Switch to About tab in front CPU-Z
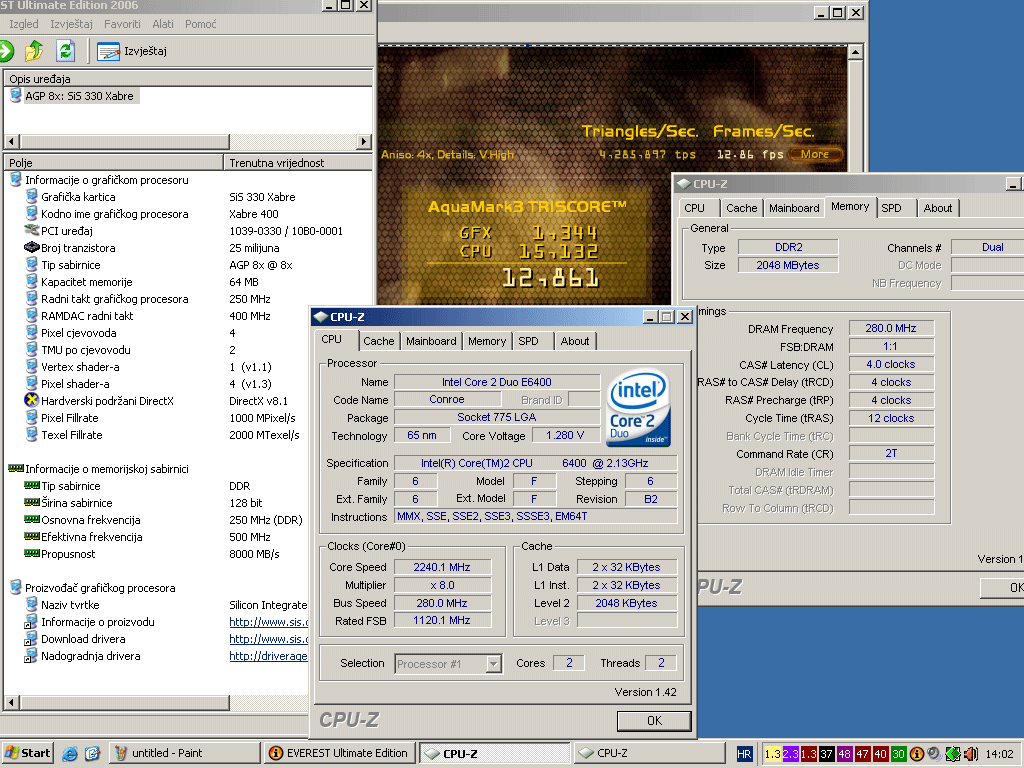Viewport: 1024px width, 768px height. 575,341
